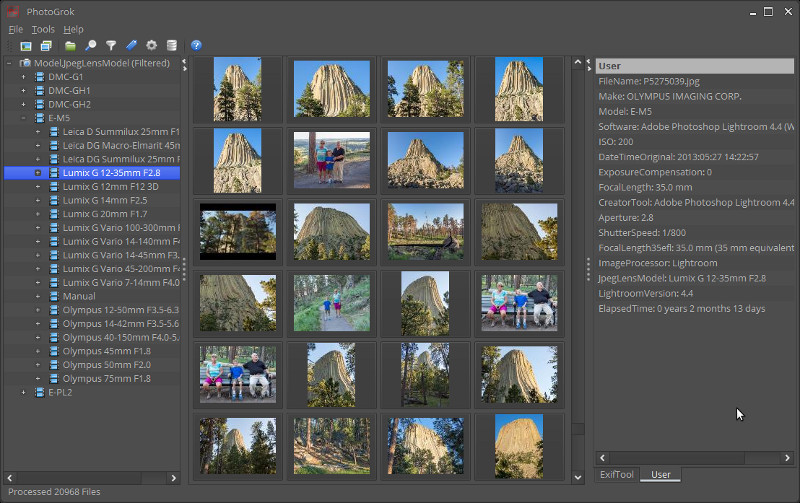Click the blue tag icon in toolbar

(131, 46)
